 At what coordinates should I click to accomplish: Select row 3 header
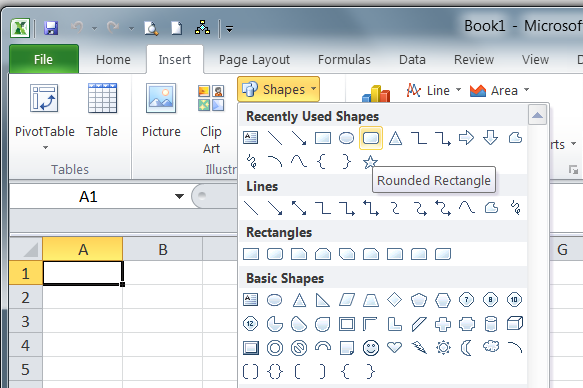(25, 321)
